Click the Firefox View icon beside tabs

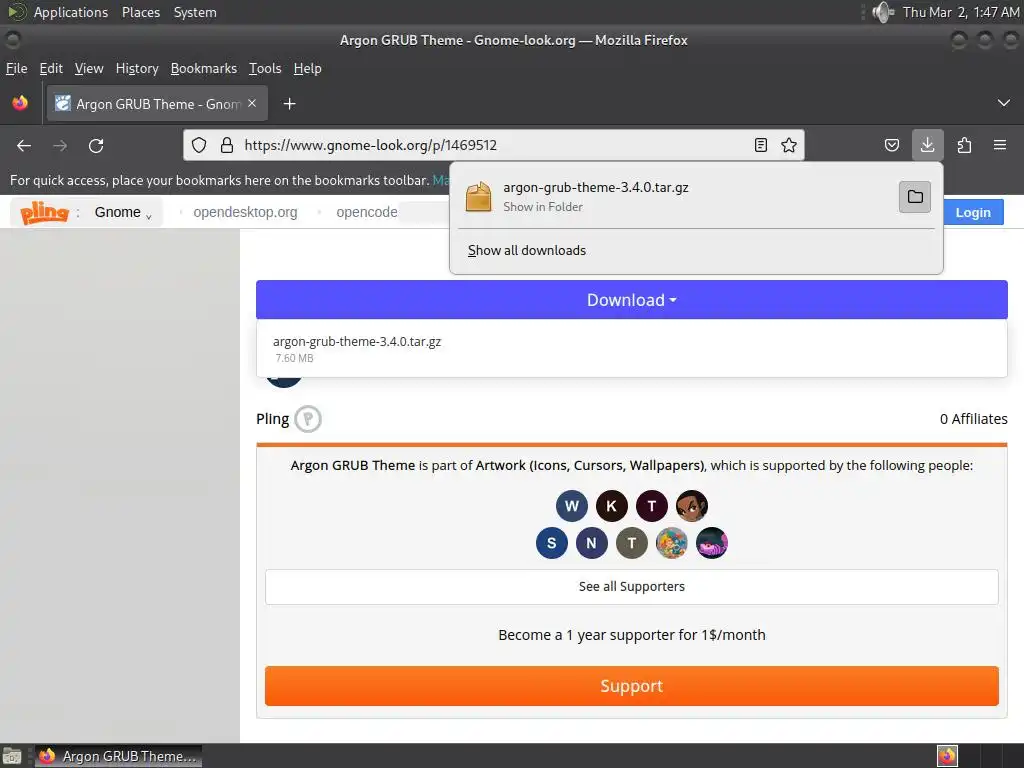click(20, 103)
